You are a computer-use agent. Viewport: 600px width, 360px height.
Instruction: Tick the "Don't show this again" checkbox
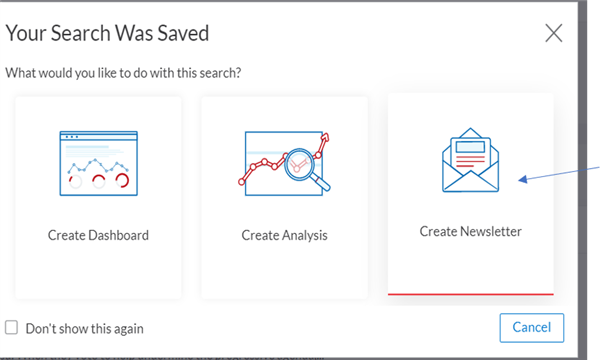(11, 327)
